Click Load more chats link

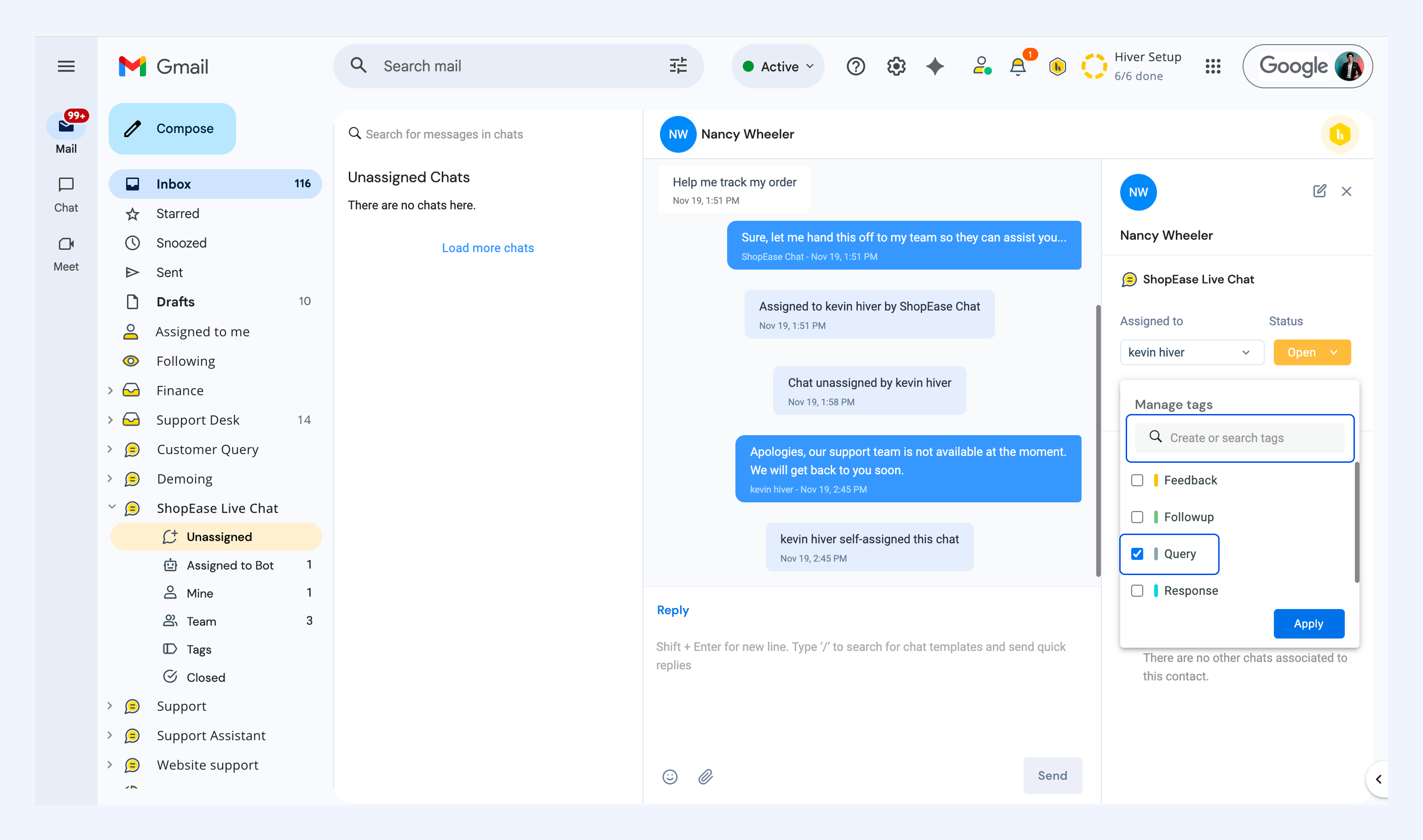(x=487, y=248)
